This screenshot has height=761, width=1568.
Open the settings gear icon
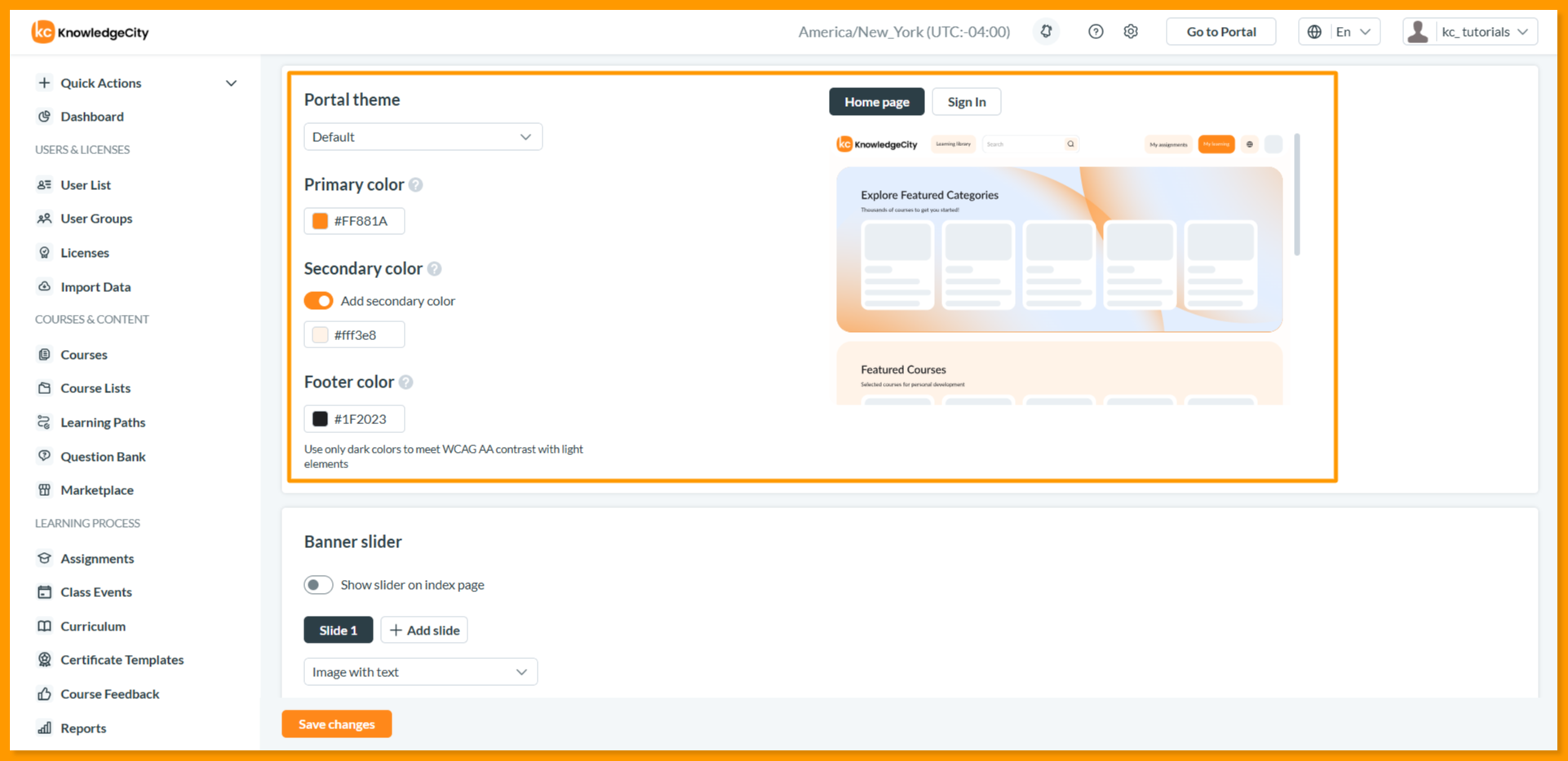(1131, 32)
